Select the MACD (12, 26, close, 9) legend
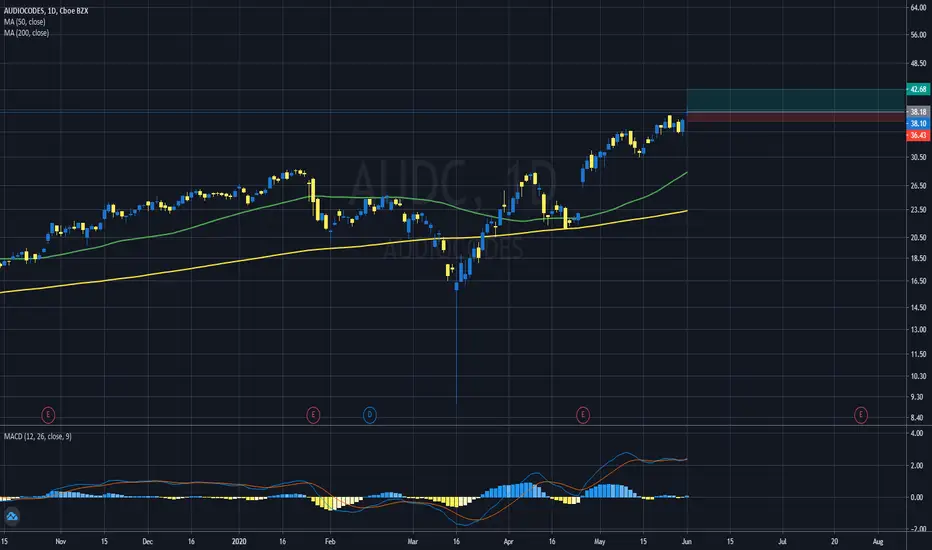The image size is (932, 550). [x=37, y=436]
